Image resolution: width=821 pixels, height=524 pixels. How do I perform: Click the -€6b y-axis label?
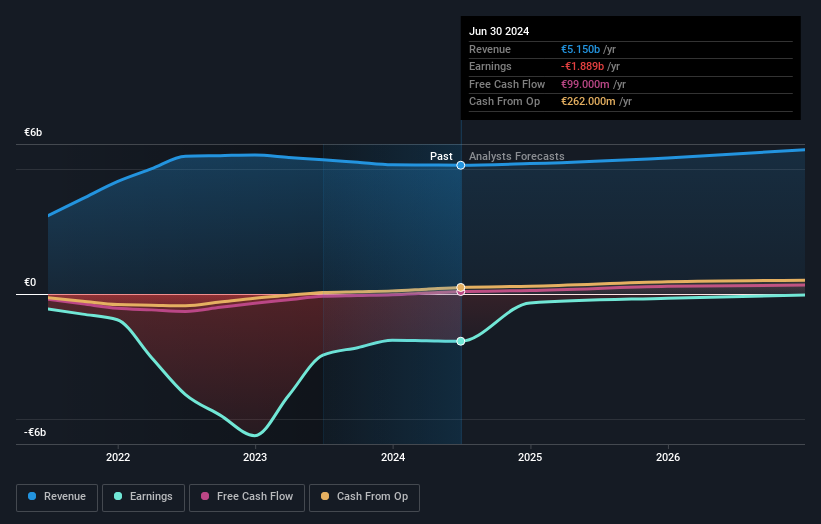click(35, 432)
